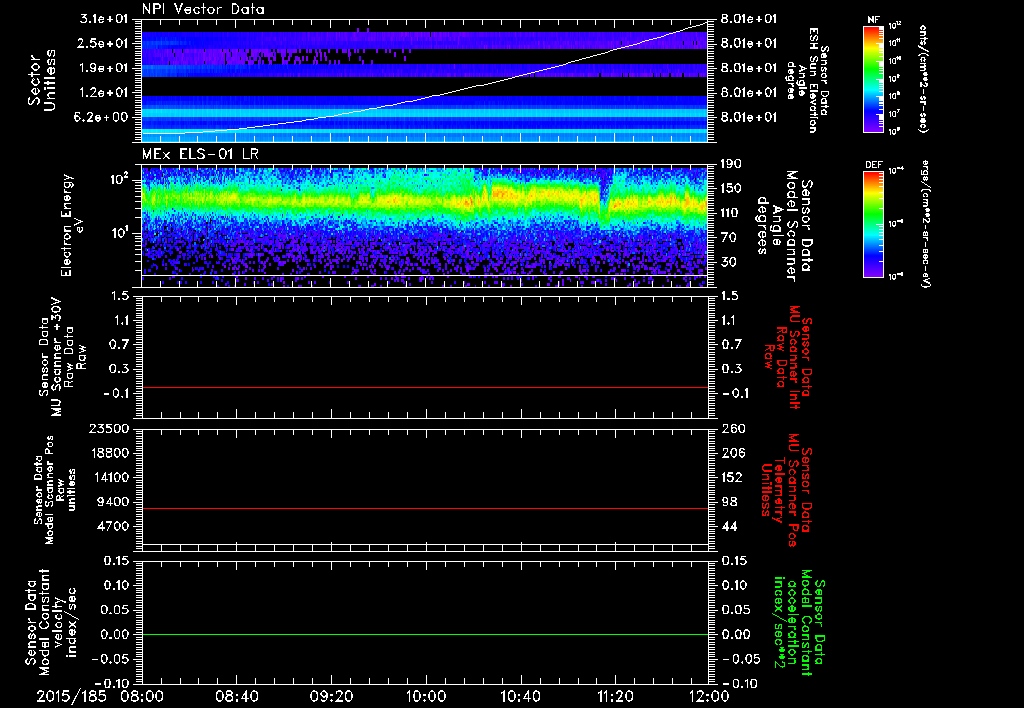Click the 10:40 time tick label
1024x708 pixels.
(521, 695)
